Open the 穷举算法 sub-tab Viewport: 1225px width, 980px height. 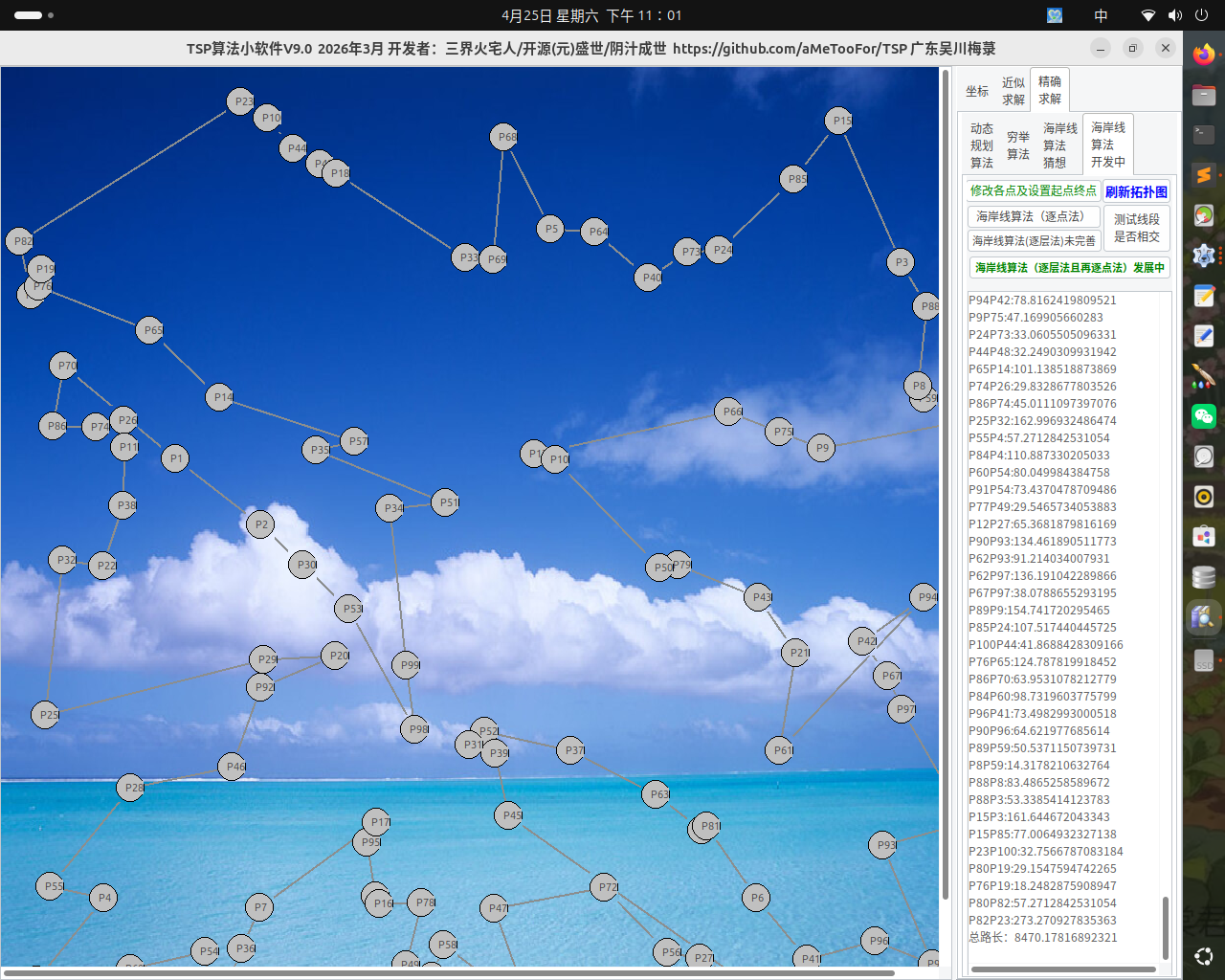click(1018, 145)
